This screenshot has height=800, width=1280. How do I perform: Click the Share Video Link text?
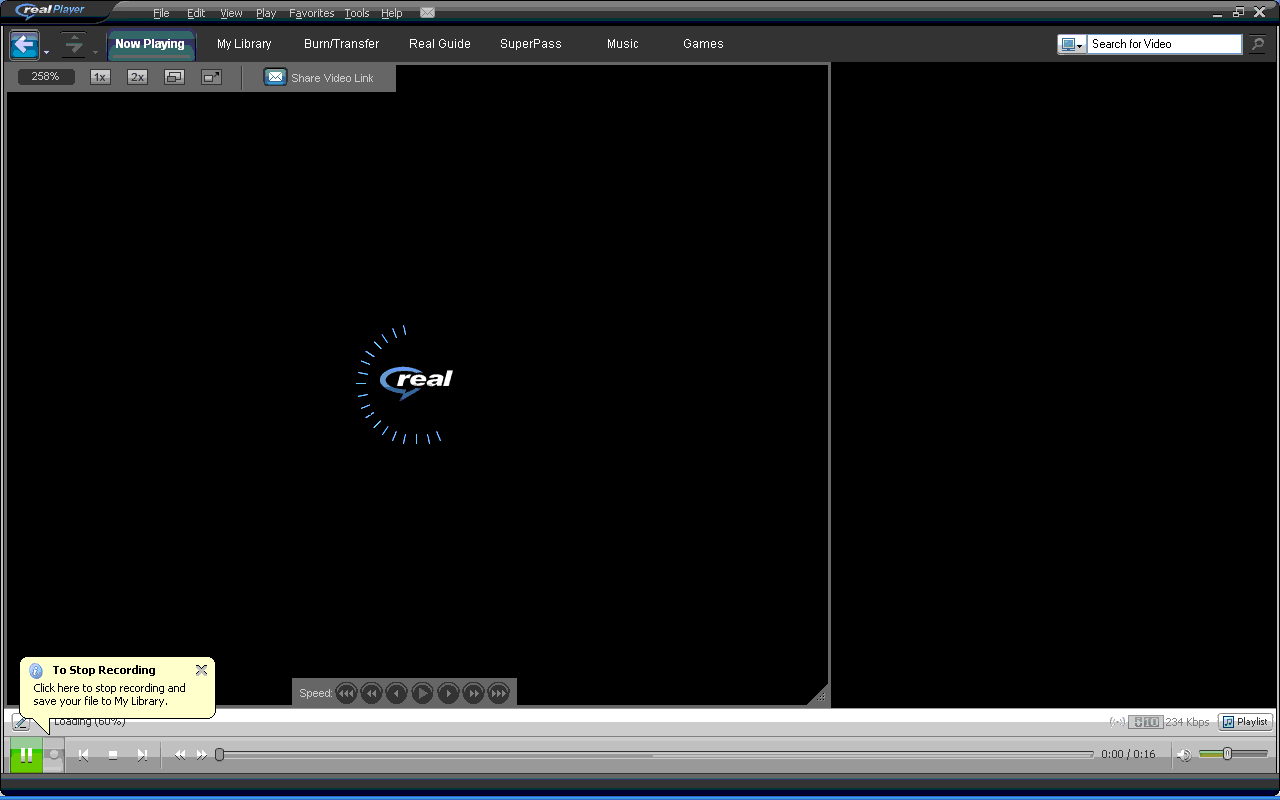pyautogui.click(x=332, y=78)
